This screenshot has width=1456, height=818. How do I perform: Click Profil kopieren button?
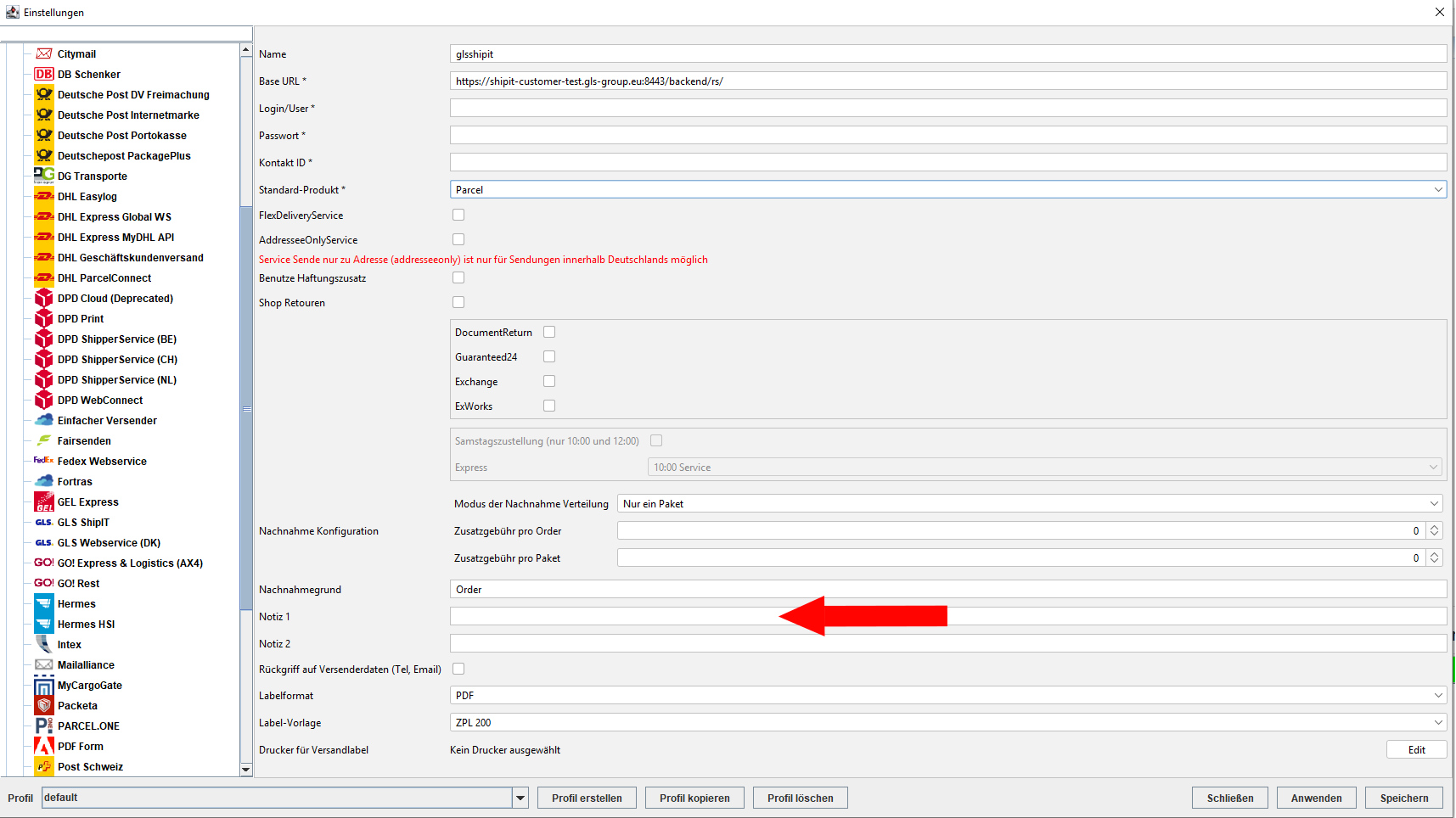tap(694, 798)
